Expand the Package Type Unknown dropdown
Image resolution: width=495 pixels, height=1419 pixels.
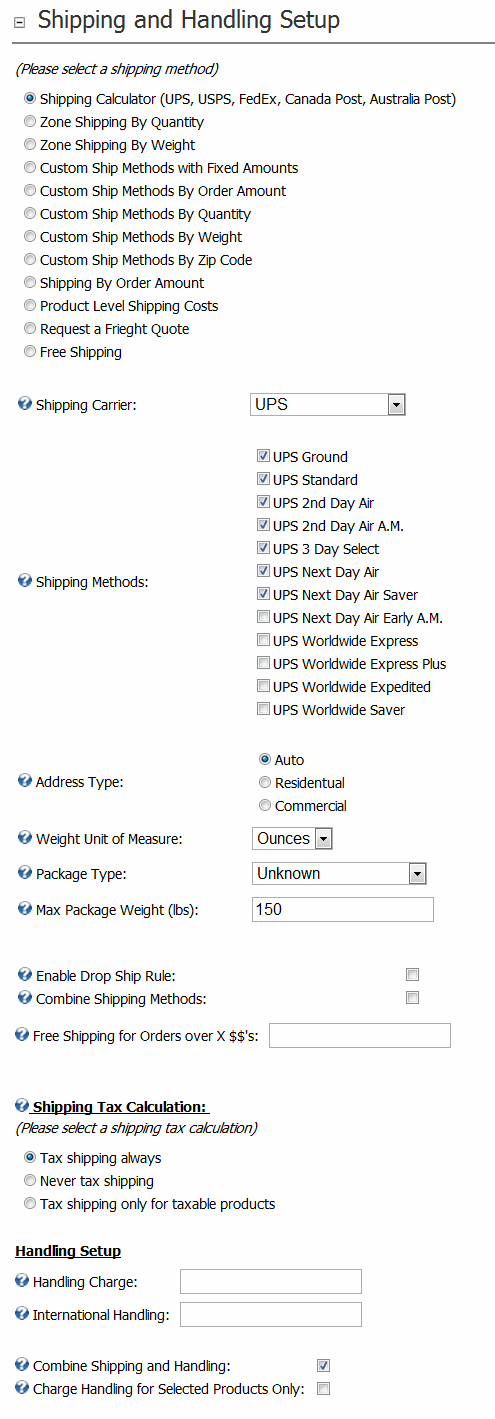point(339,874)
